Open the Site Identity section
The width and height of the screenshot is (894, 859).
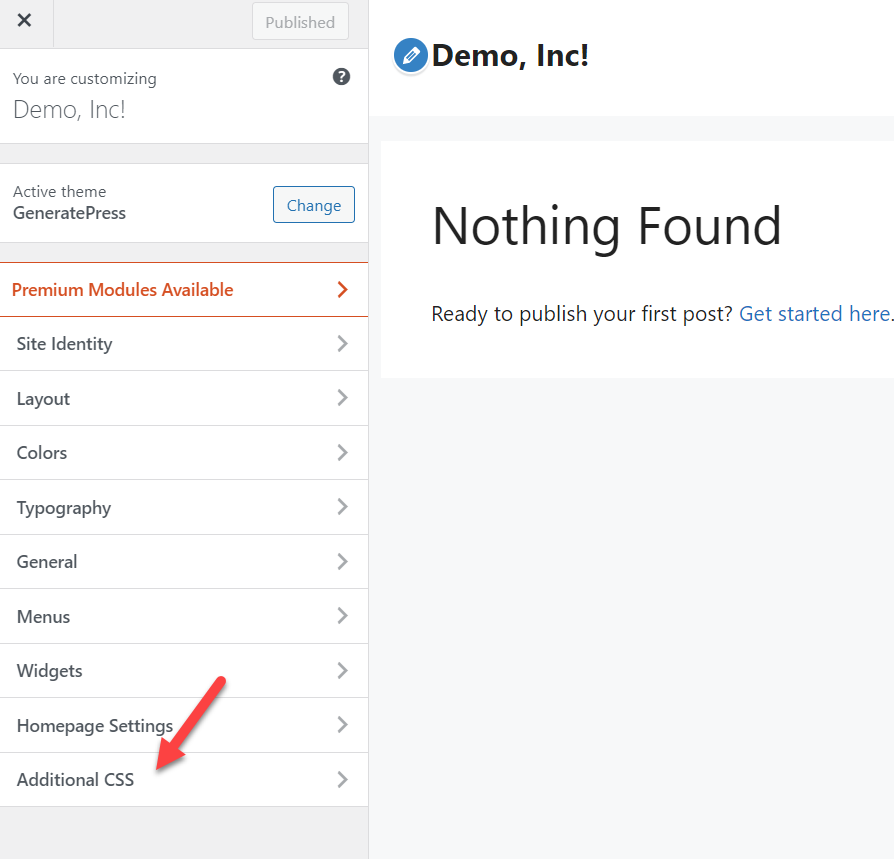click(x=184, y=344)
